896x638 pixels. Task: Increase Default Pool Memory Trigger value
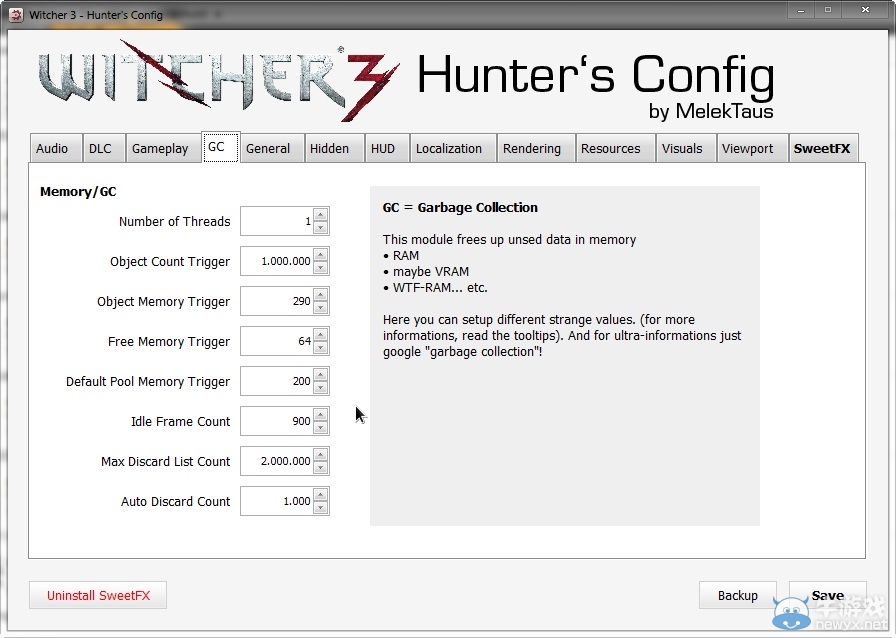(x=321, y=375)
